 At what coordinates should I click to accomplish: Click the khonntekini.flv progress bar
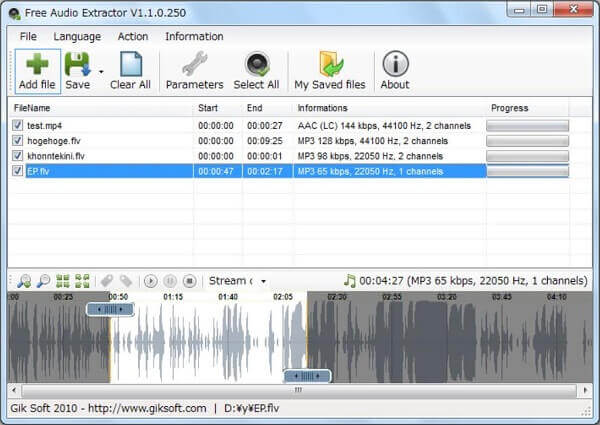point(527,156)
